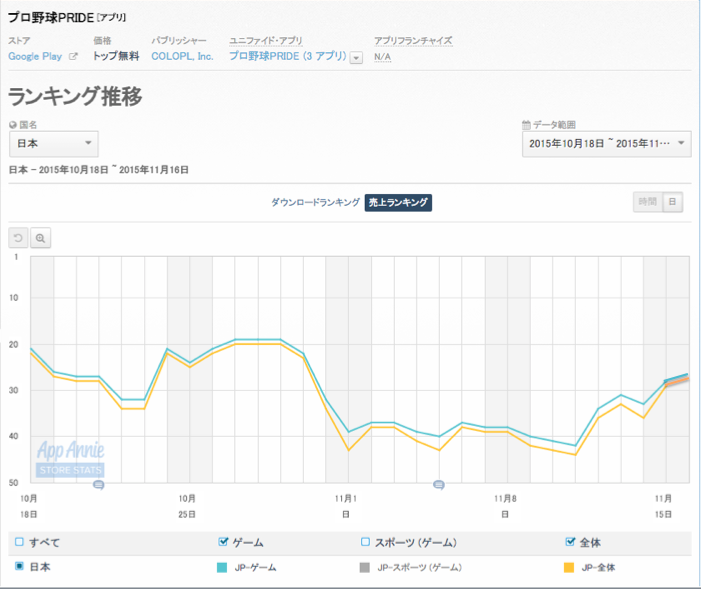The image size is (701, 589).
Task: Click the chart comment marker near 11月5日
Action: point(439,485)
